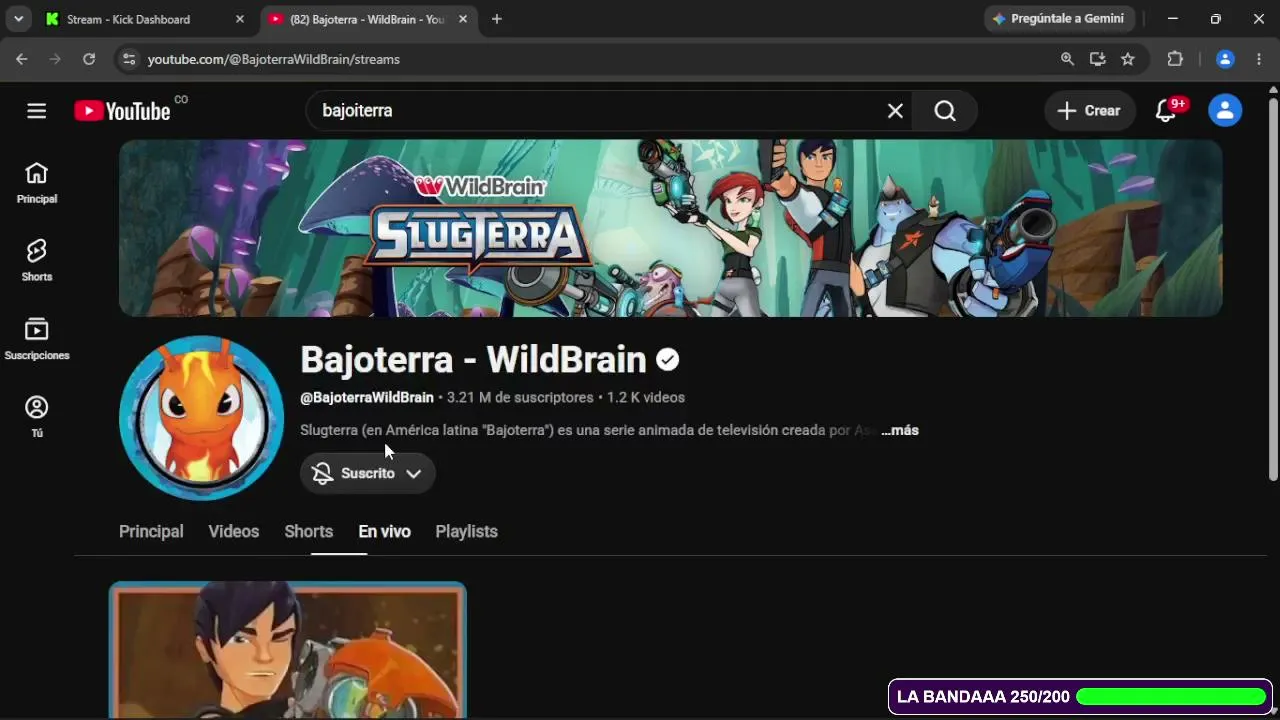1280x720 pixels.
Task: Click the magnifier search button
Action: pos(945,111)
